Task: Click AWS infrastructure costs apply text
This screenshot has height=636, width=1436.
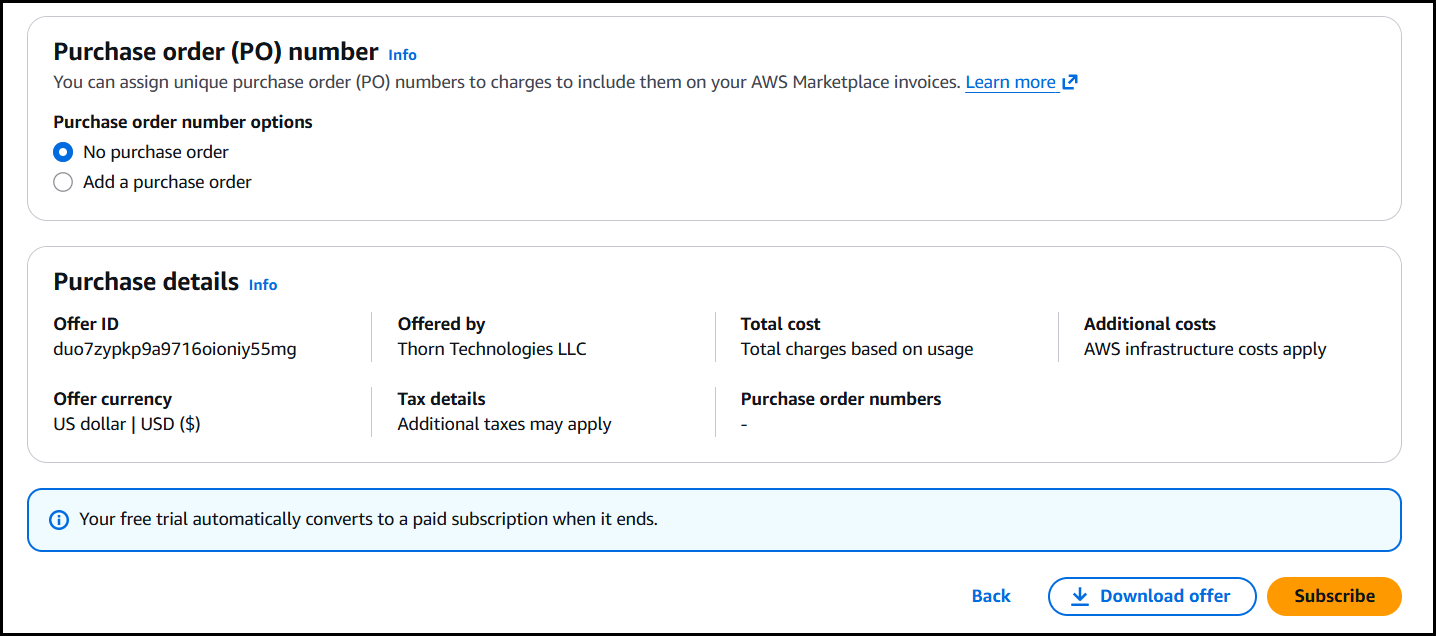Action: click(1204, 349)
